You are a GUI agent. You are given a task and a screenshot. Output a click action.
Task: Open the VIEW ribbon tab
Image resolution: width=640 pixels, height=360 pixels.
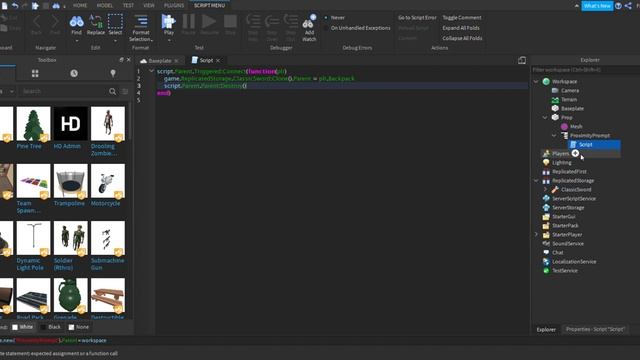click(149, 5)
